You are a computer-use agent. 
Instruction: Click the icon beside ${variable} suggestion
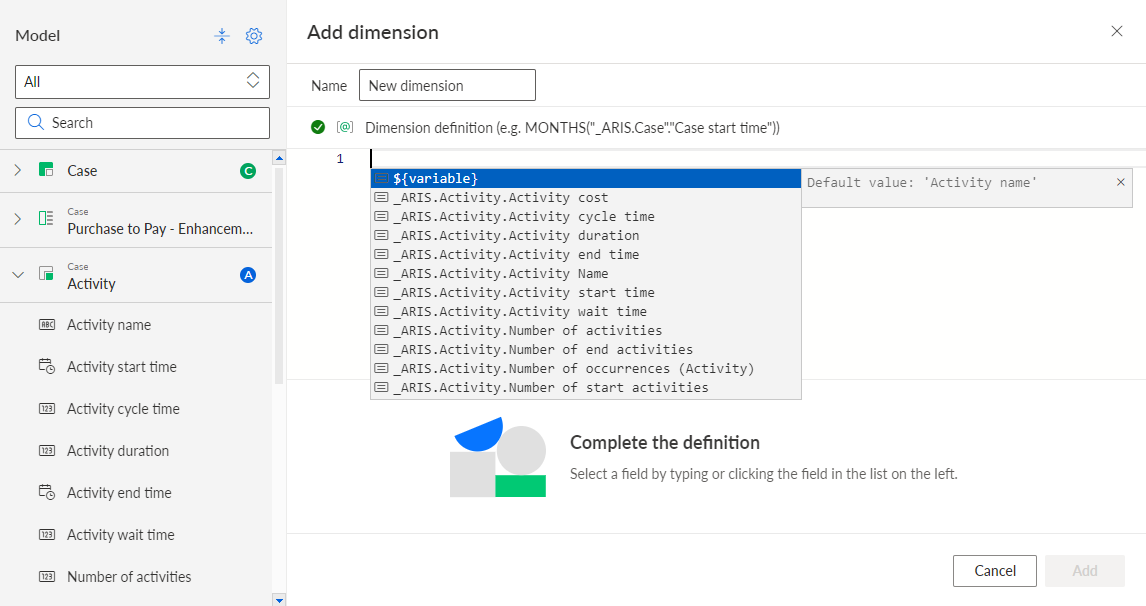381,178
